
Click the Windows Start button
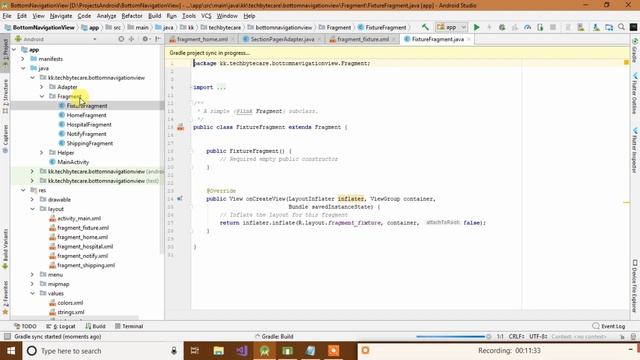coord(11,351)
